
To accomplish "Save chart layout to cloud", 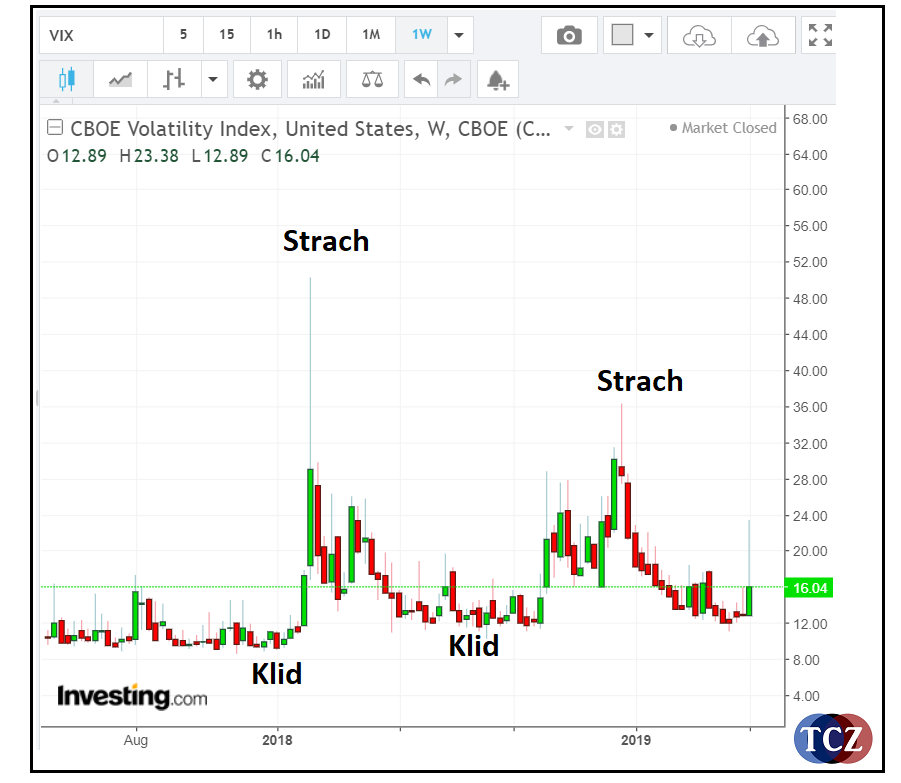I will (x=763, y=36).
